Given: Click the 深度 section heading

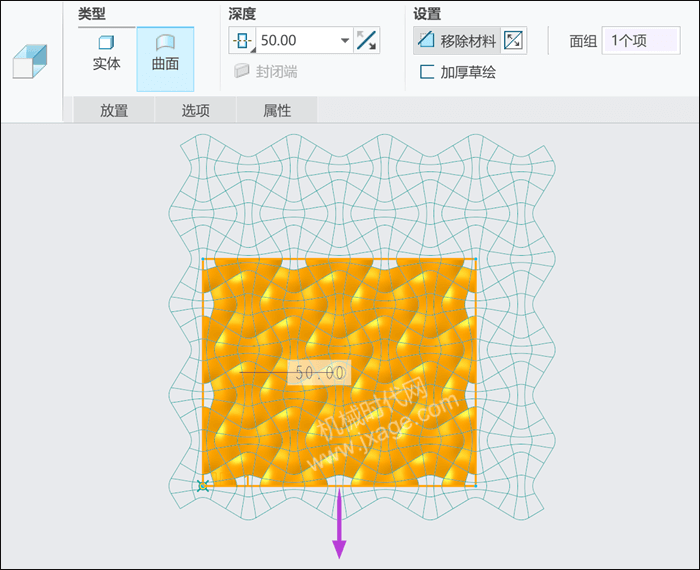Looking at the screenshot, I should 242,14.
